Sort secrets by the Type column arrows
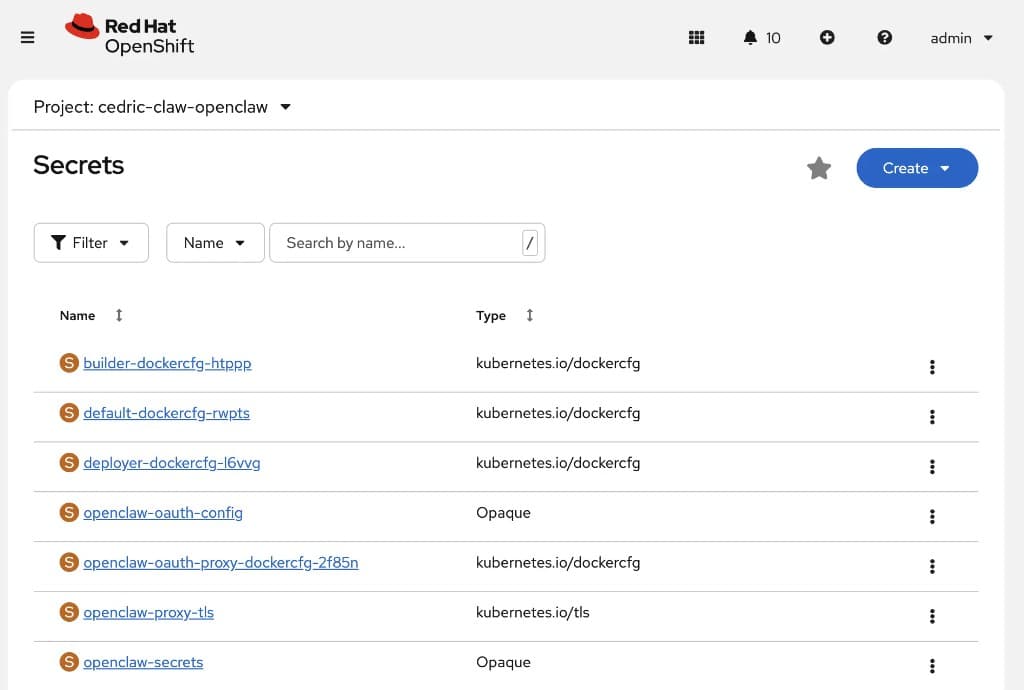Screen dimensions: 1024x690 pyautogui.click(x=529, y=315)
